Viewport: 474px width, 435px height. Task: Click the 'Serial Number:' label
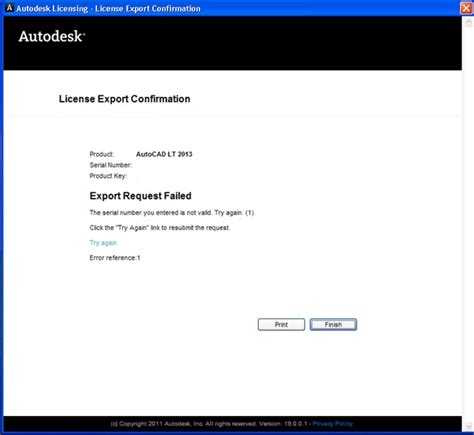(110, 165)
